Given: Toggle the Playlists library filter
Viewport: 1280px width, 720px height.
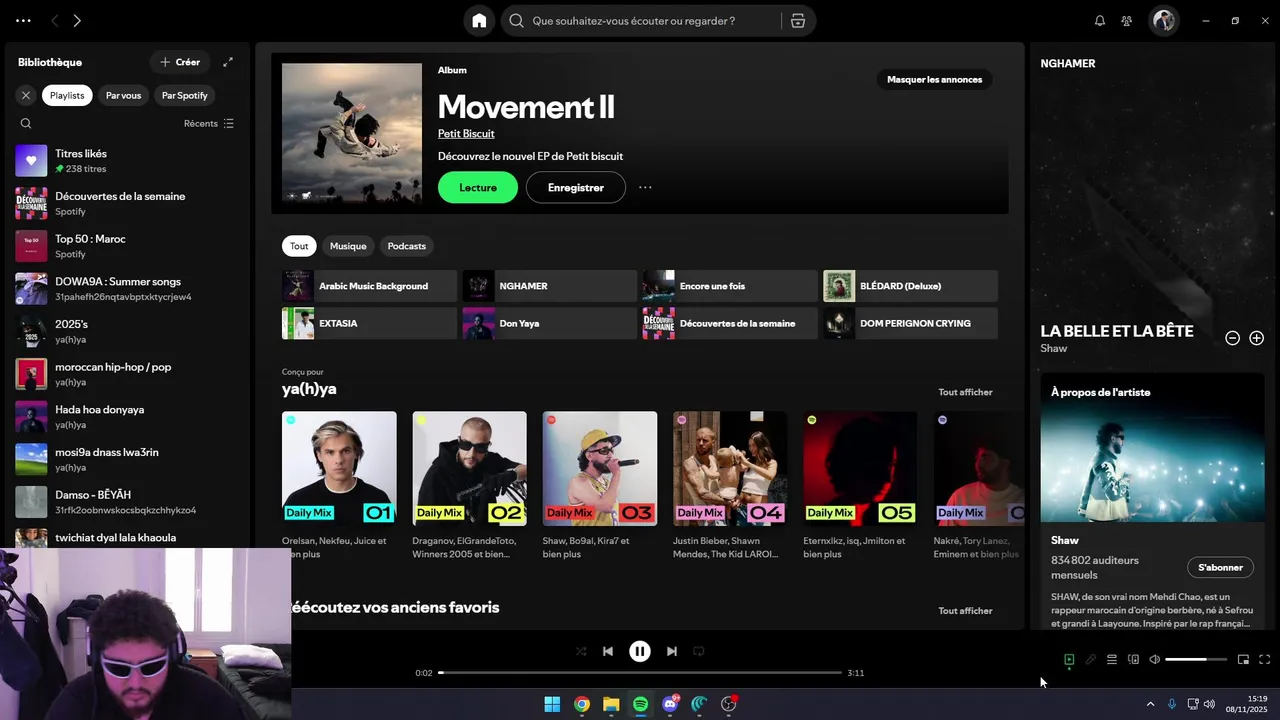Looking at the screenshot, I should coord(67,95).
